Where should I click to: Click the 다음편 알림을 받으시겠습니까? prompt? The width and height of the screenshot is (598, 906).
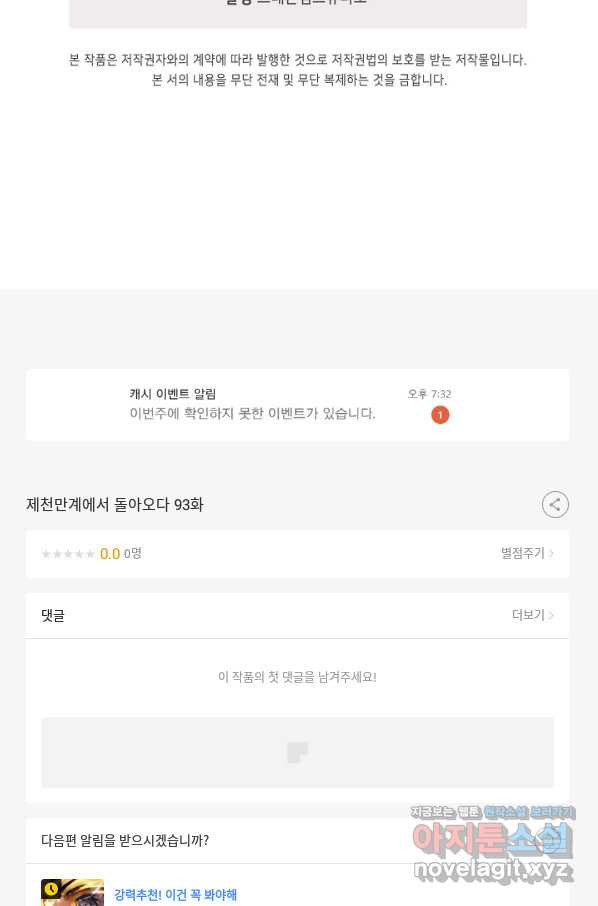click(x=125, y=840)
